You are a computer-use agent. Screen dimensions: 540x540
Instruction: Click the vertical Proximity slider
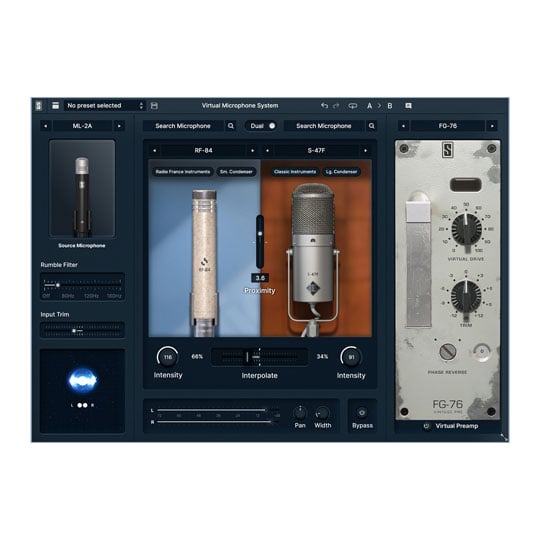click(x=260, y=242)
